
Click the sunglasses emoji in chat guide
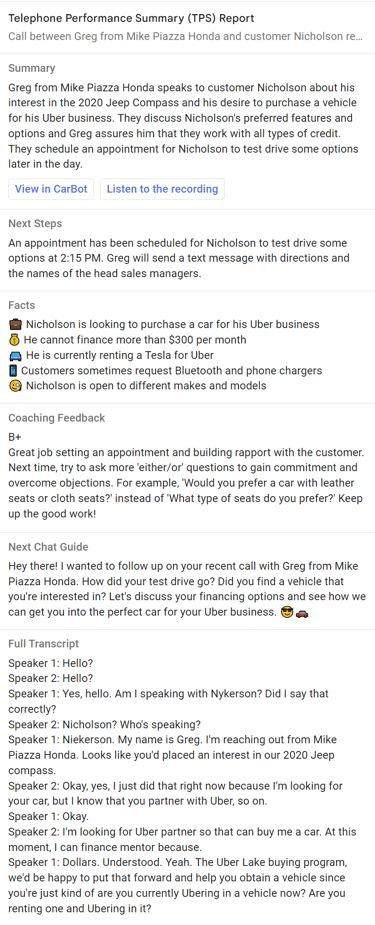pos(287,612)
